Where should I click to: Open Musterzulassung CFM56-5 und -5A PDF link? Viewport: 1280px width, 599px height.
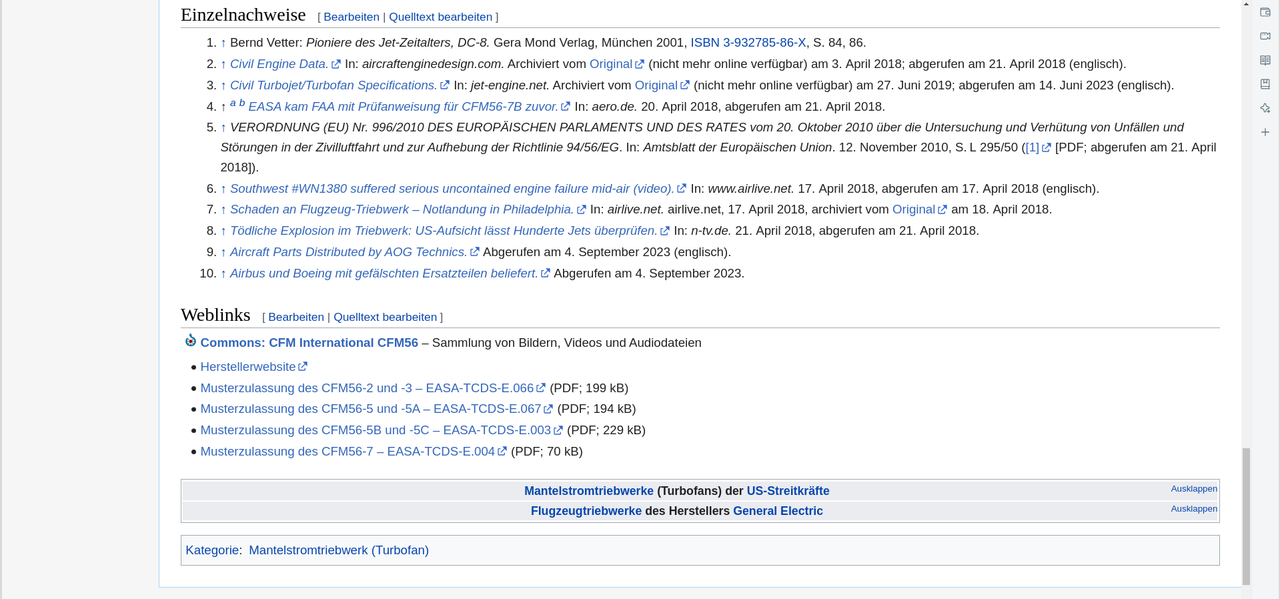[370, 409]
